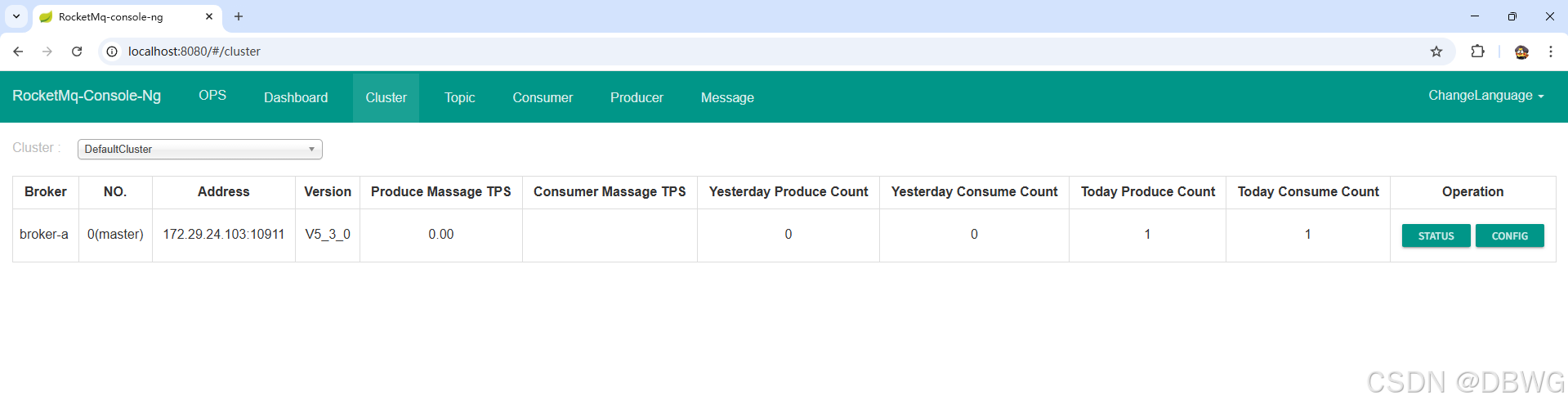1568x408 pixels.
Task: Open a new browser tab with the plus icon
Action: point(239,16)
